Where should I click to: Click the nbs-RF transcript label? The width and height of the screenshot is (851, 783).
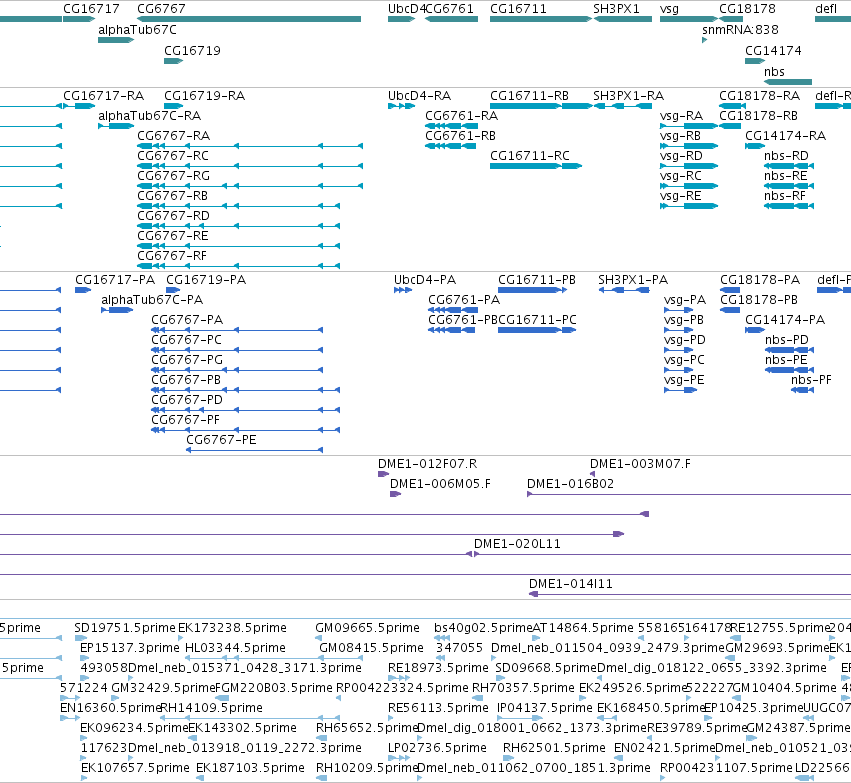tap(785, 196)
